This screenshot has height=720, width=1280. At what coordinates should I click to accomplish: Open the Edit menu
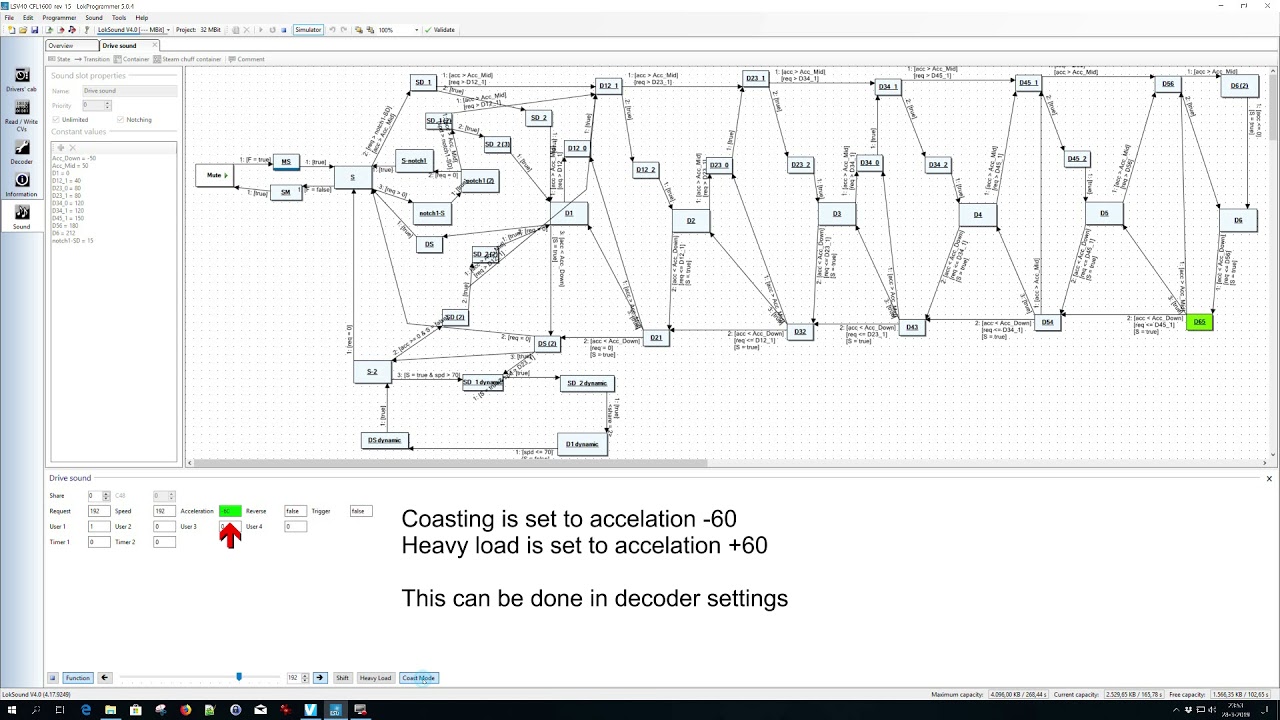click(28, 17)
